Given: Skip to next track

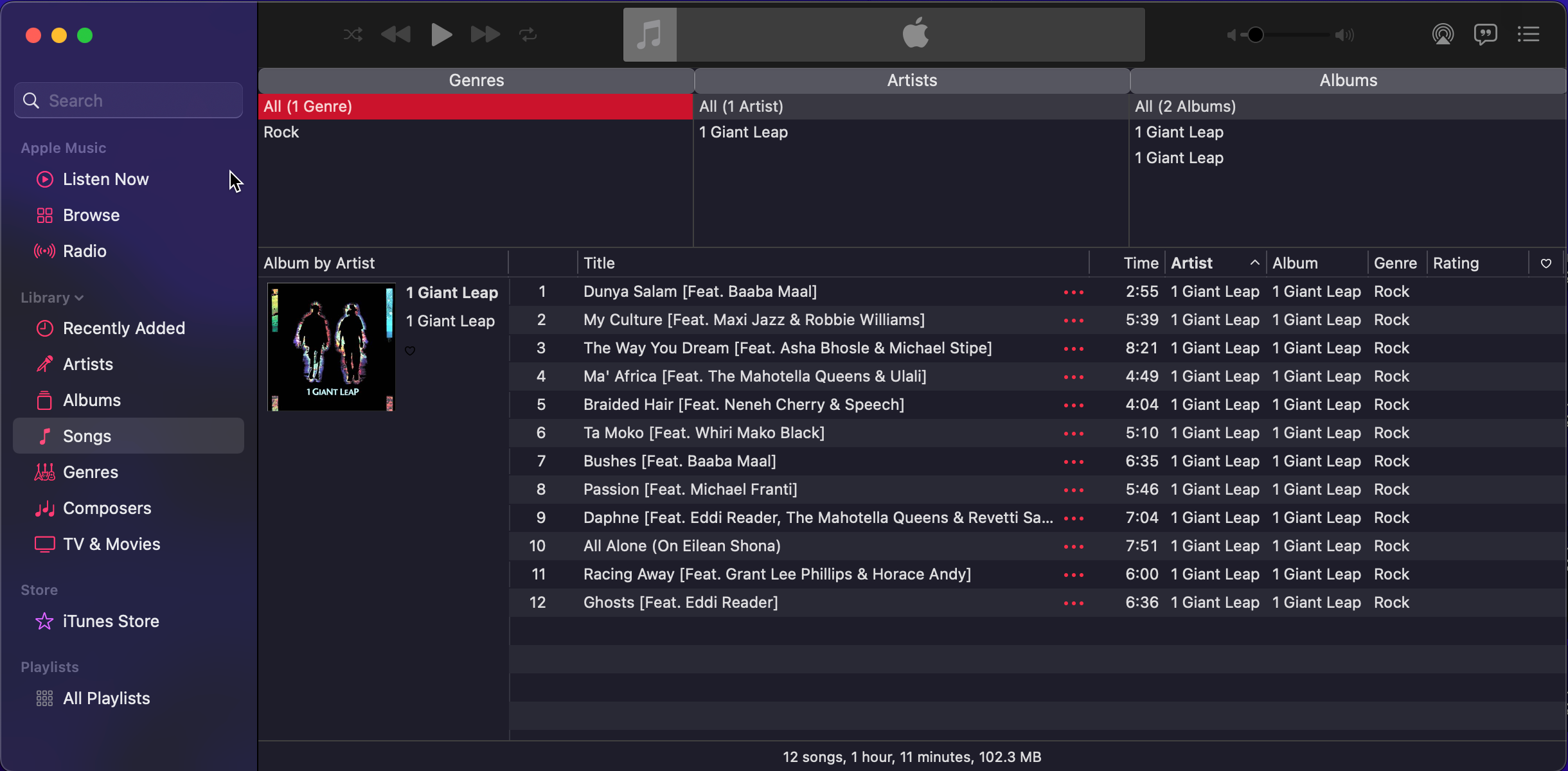Looking at the screenshot, I should click(x=485, y=35).
